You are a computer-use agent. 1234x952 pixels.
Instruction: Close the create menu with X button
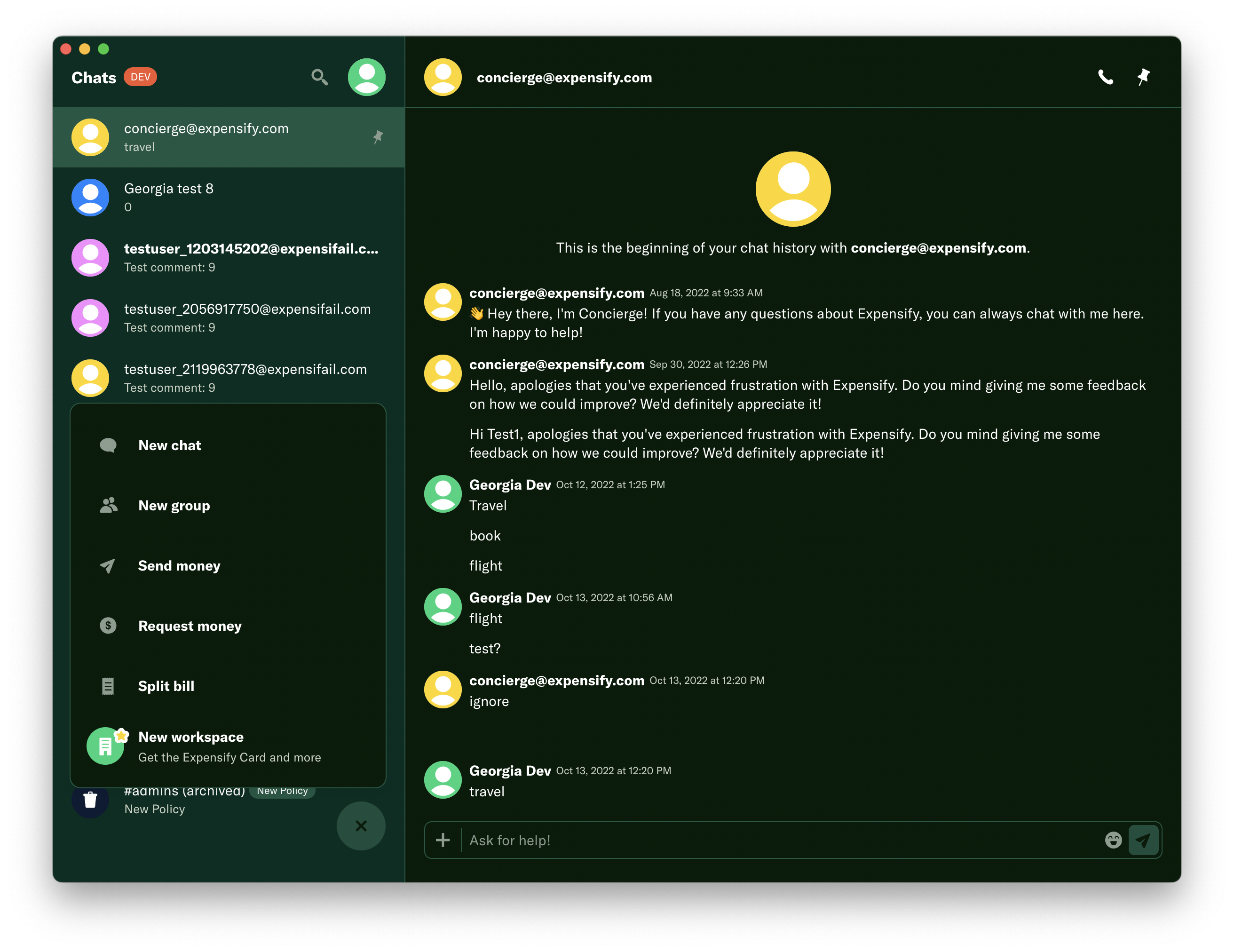pos(361,825)
